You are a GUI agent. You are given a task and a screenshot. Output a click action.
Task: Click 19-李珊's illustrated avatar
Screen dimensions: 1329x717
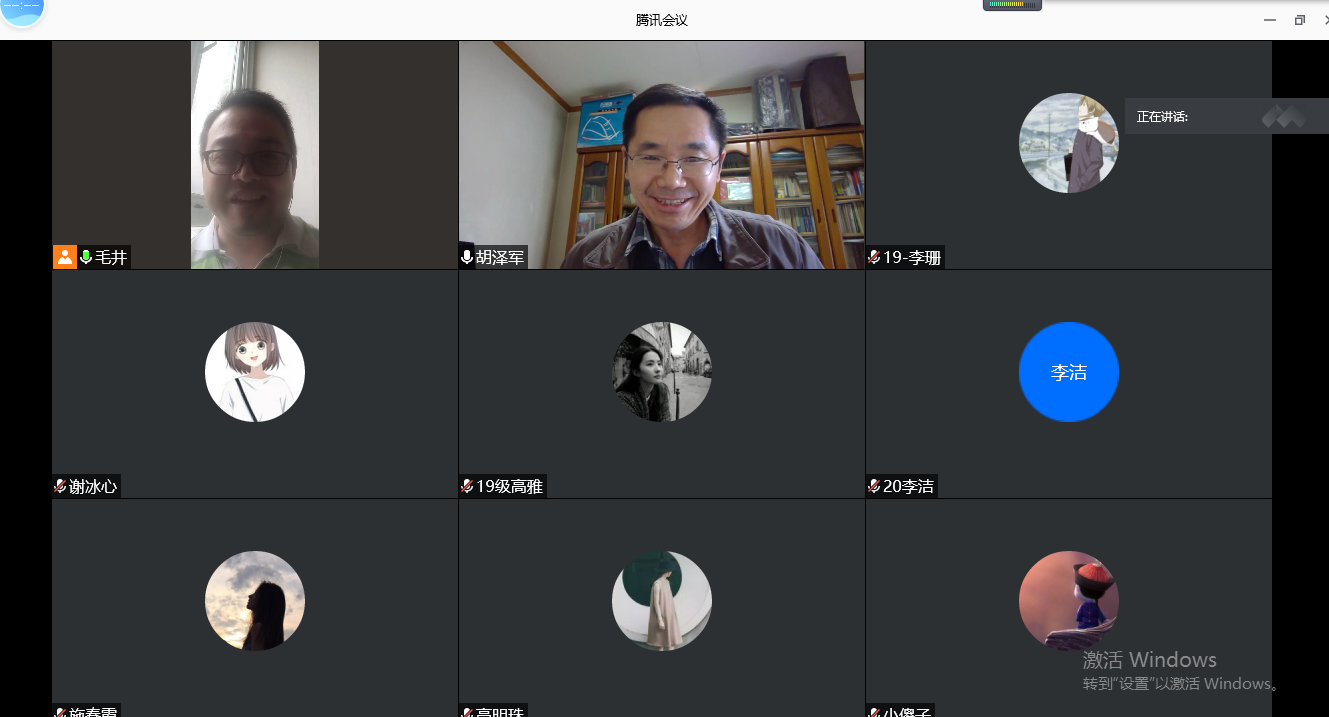(x=1068, y=143)
